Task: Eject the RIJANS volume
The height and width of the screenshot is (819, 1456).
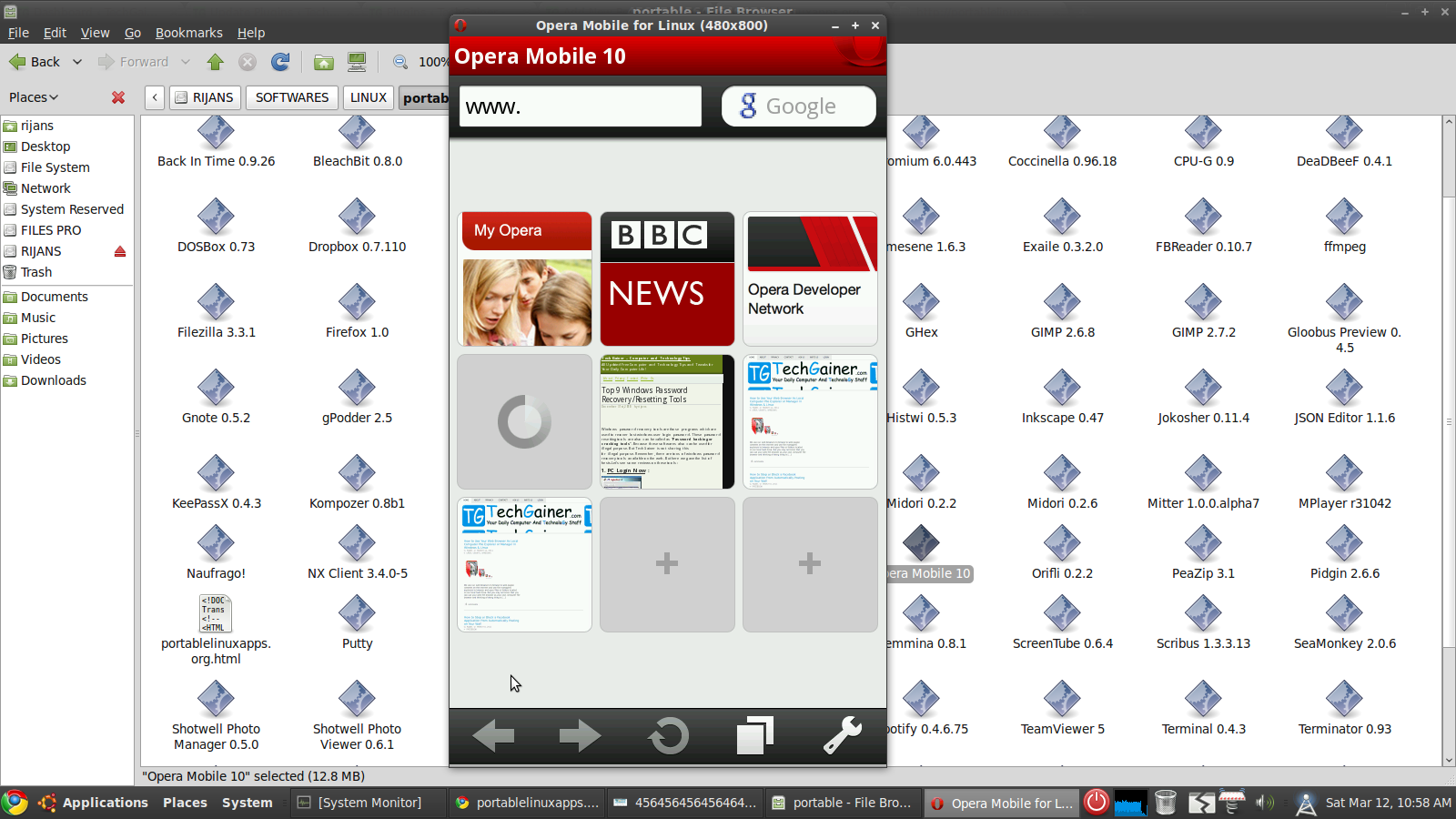Action: click(120, 252)
